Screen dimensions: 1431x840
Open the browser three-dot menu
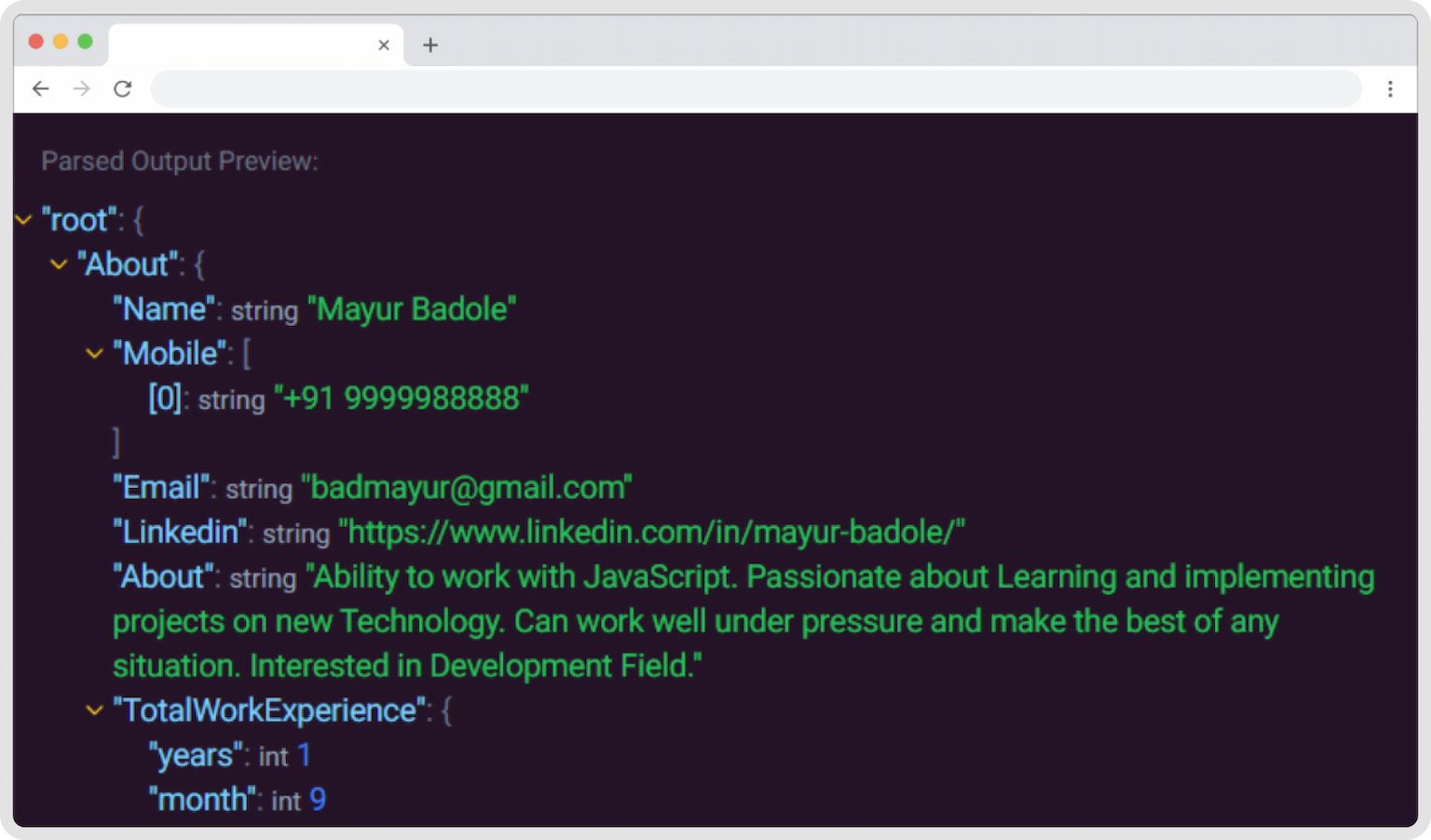point(1390,88)
